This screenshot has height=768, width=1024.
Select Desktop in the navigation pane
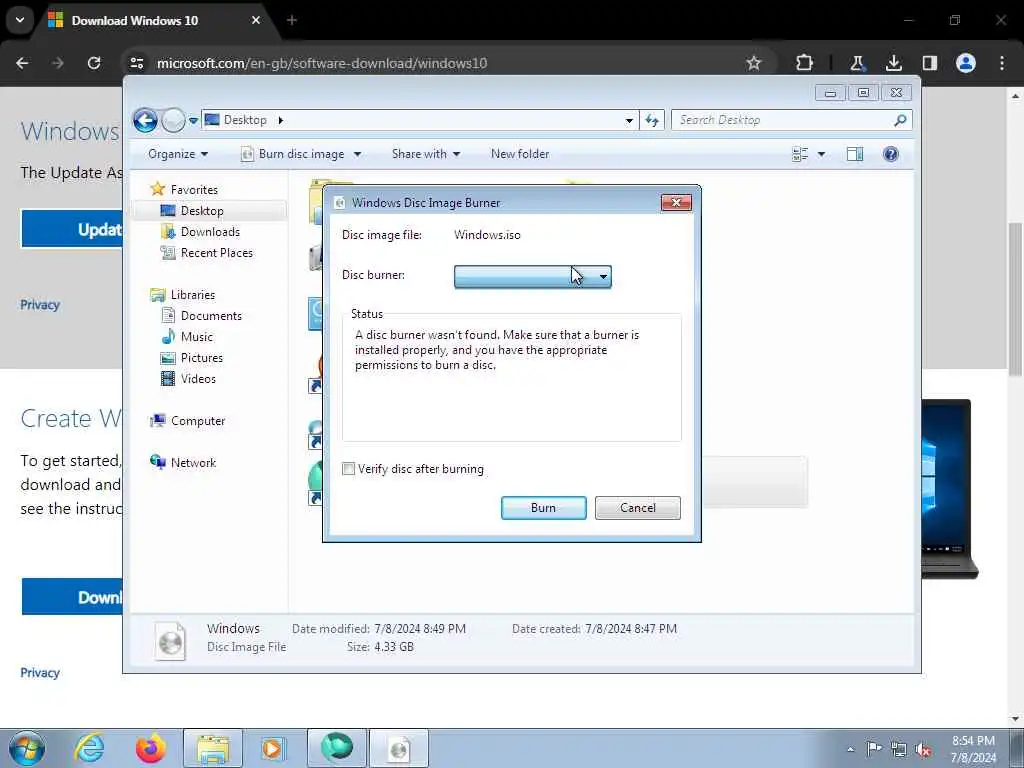pyautogui.click(x=202, y=211)
